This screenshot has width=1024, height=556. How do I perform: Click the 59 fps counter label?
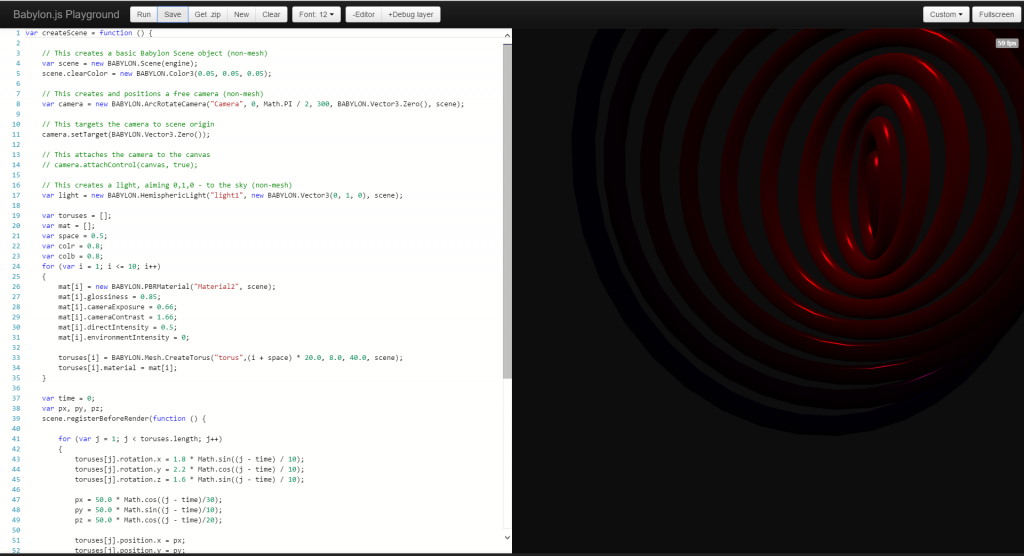point(1006,43)
